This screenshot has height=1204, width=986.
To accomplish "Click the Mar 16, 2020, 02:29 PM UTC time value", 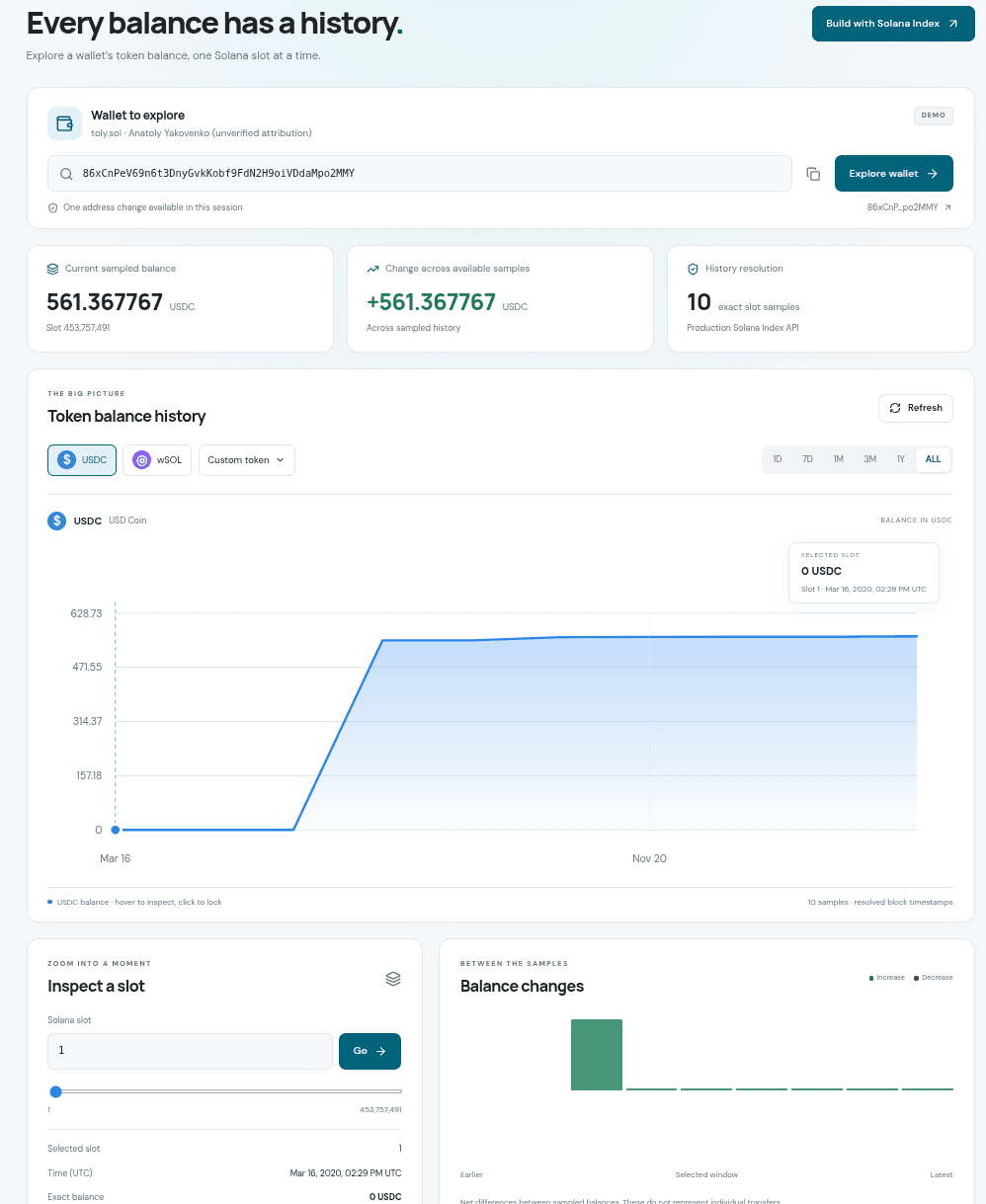I will [x=346, y=1173].
